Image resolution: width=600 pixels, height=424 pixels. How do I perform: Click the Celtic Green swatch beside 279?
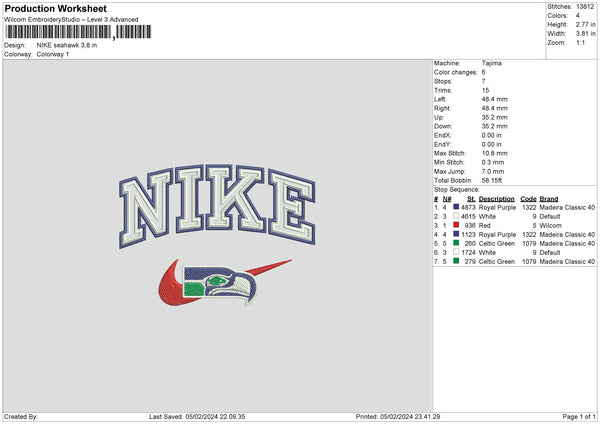click(x=456, y=261)
